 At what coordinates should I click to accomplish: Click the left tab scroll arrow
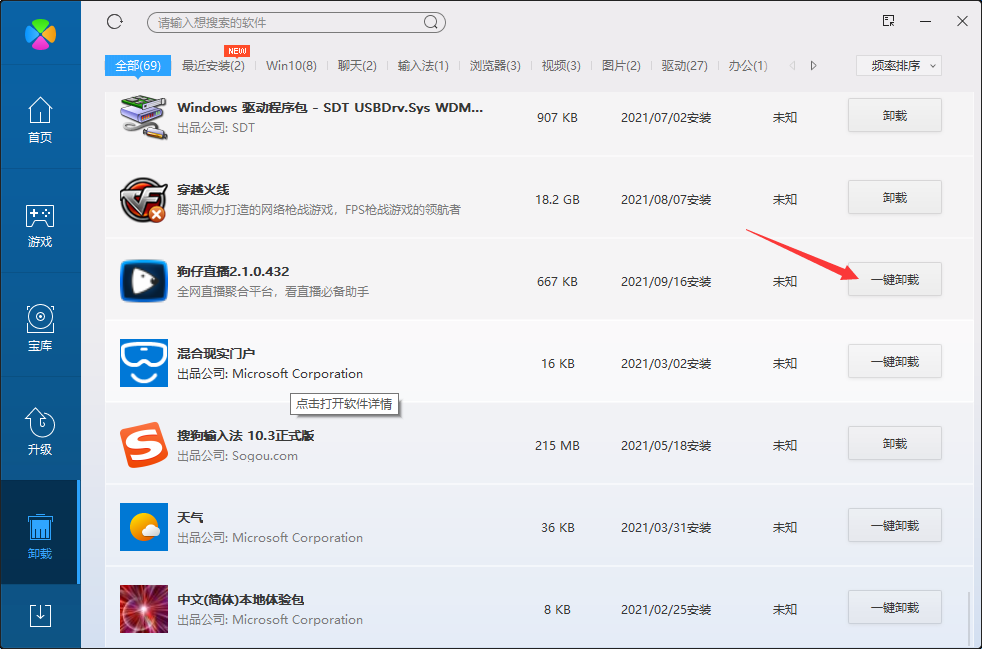792,65
